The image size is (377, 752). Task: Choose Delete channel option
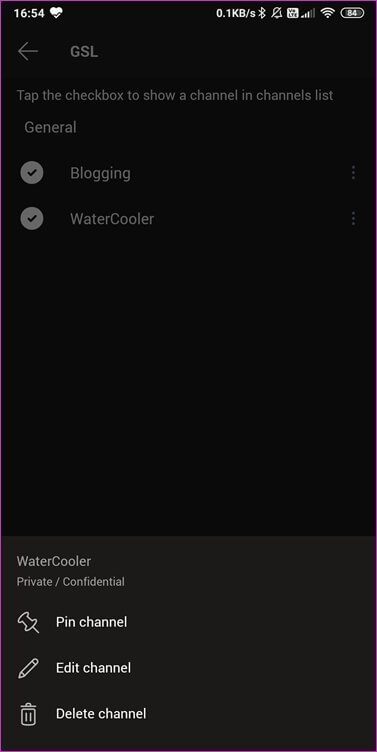pyautogui.click(x=101, y=714)
